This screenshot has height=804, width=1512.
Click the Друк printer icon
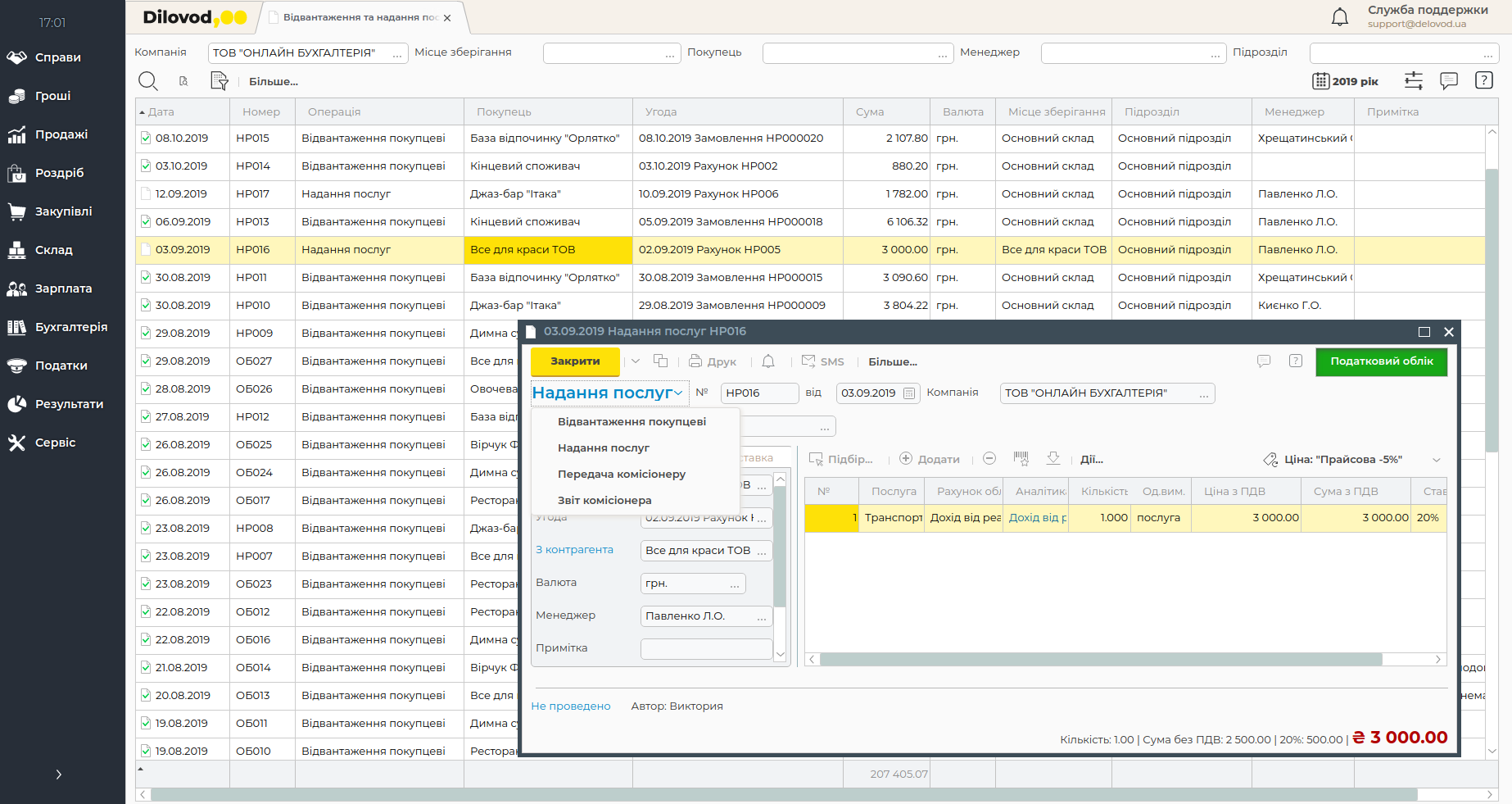tap(695, 361)
